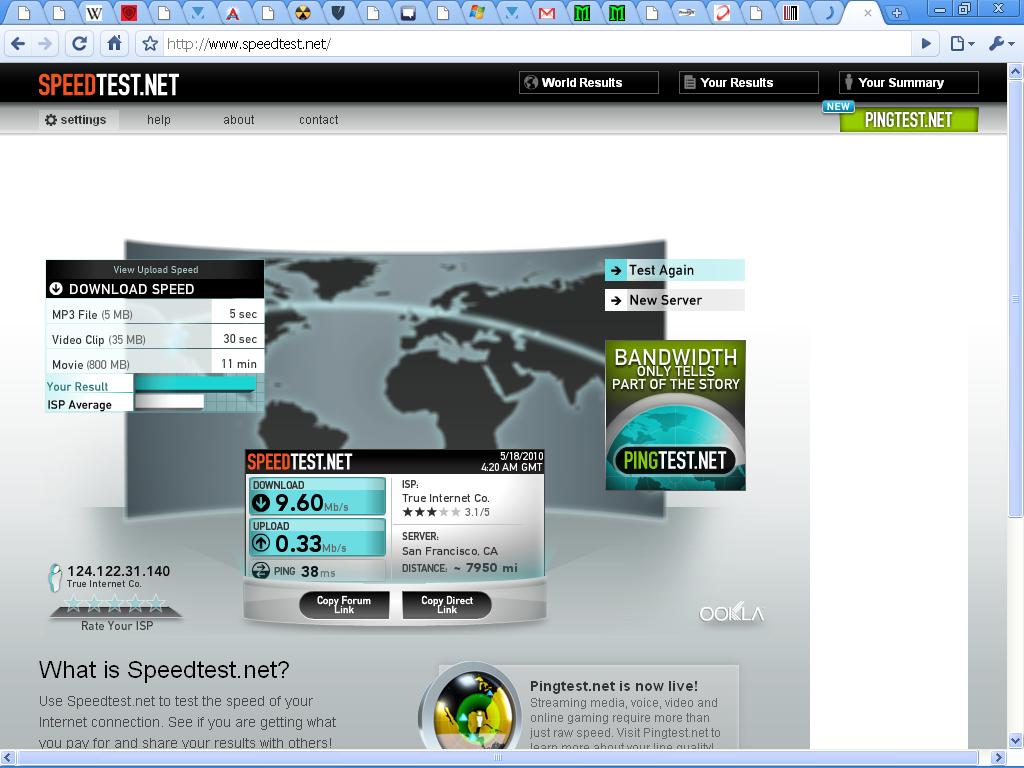The width and height of the screenshot is (1024, 768).
Task: Open a new tab with the plus button
Action: pos(897,12)
